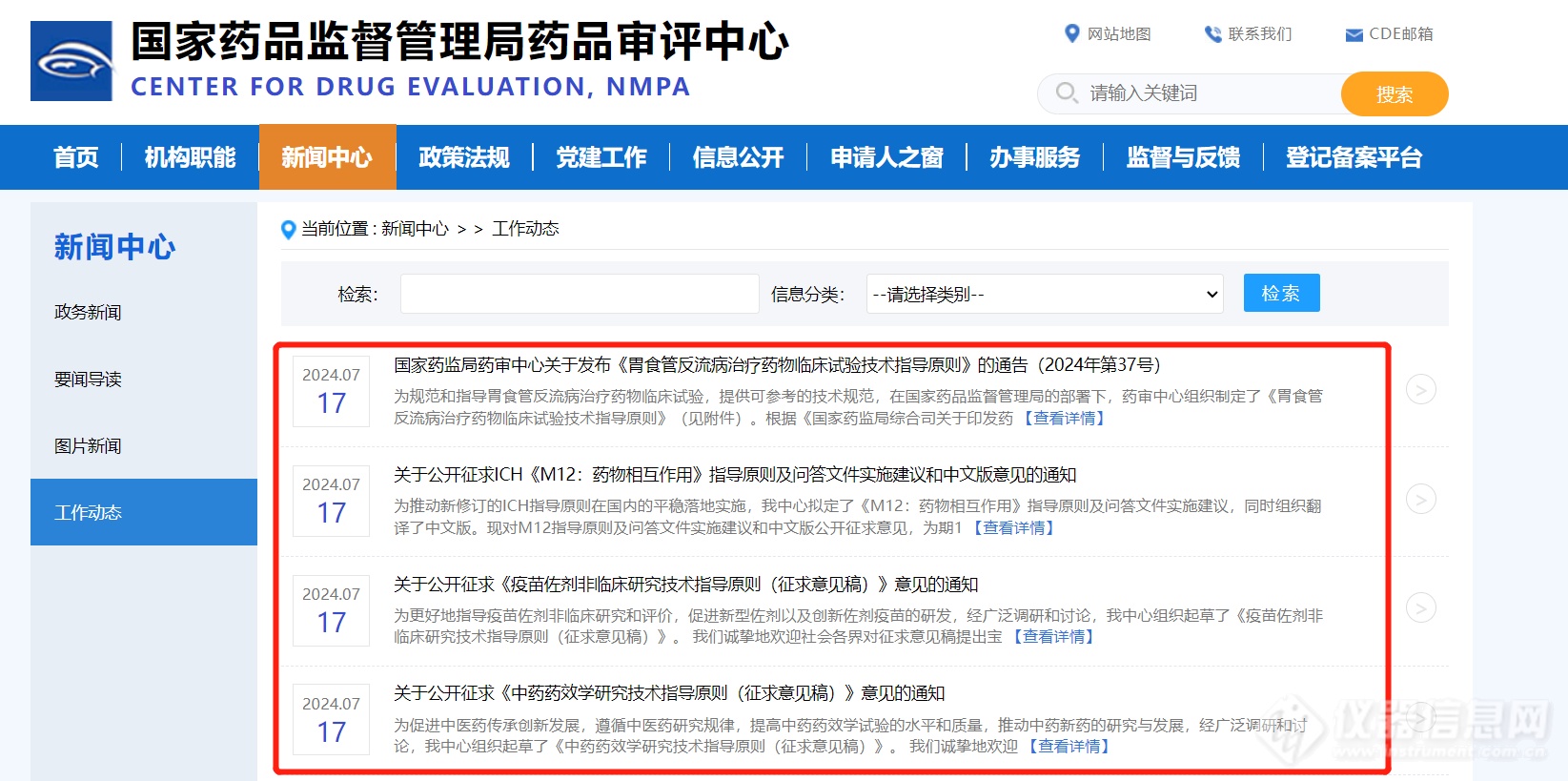Select 工作动态 in the sidebar
This screenshot has width=1568, height=781.
click(x=144, y=512)
